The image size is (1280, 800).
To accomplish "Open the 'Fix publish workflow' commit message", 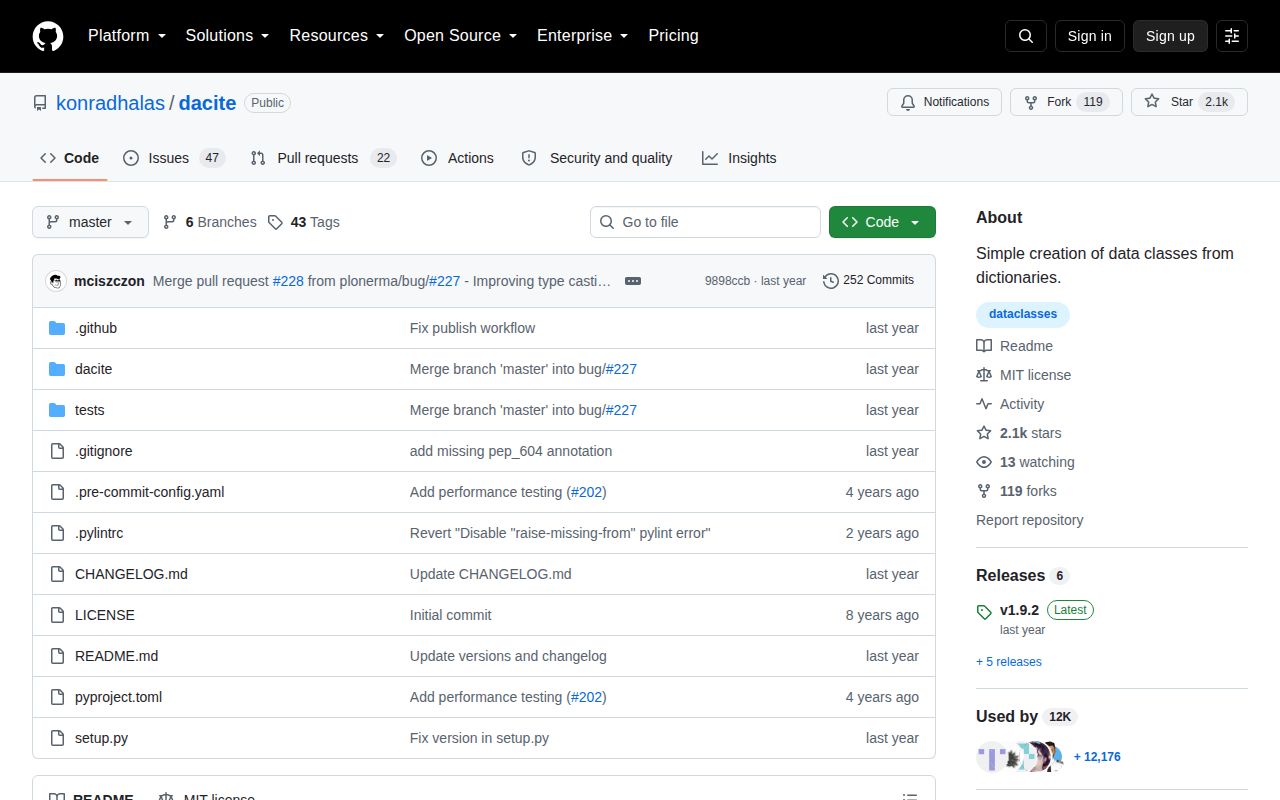I will pos(472,328).
